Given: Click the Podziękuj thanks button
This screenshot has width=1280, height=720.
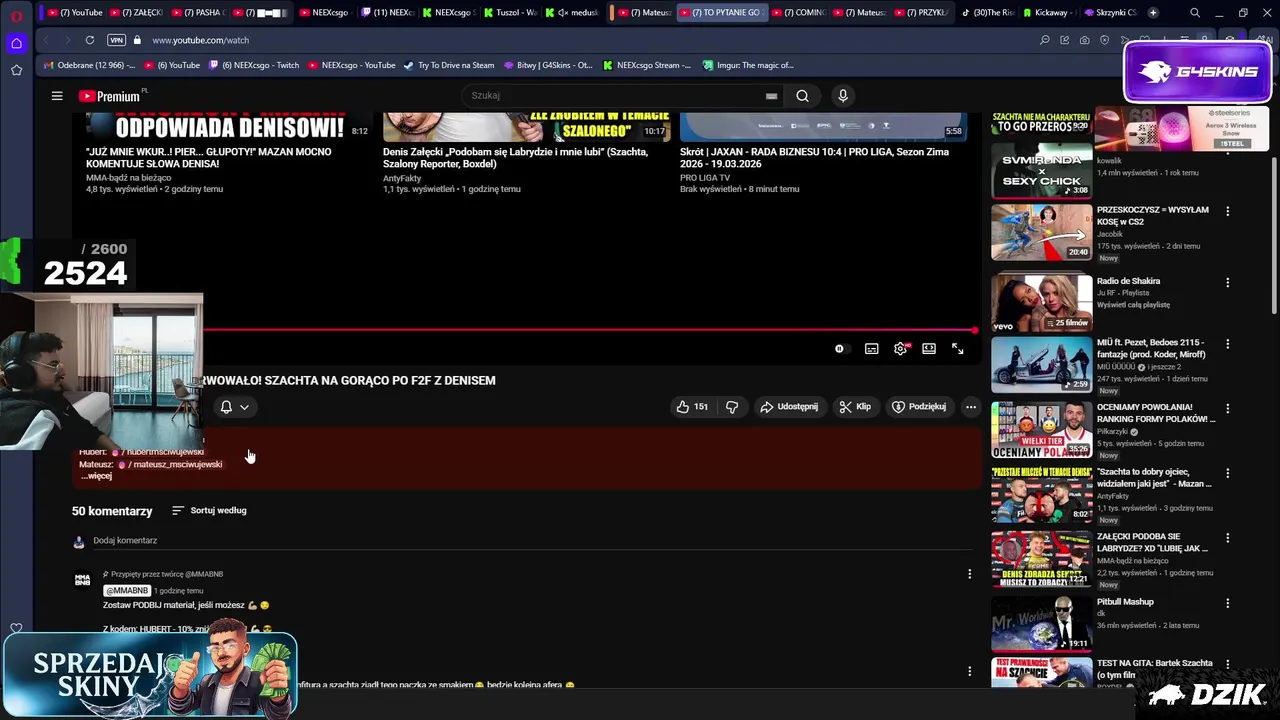Looking at the screenshot, I should coord(919,407).
